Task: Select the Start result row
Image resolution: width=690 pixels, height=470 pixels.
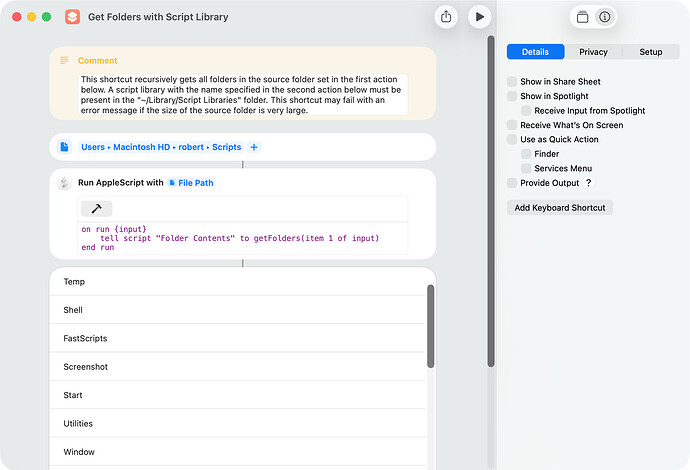Action: [x=238, y=395]
